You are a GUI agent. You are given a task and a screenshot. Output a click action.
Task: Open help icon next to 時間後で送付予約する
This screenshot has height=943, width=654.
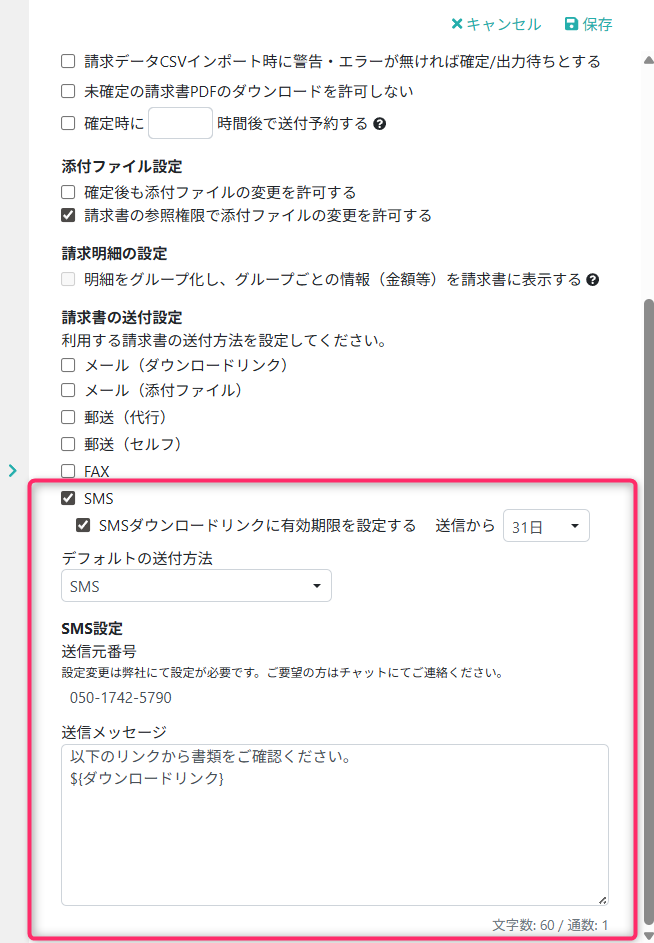coord(379,124)
